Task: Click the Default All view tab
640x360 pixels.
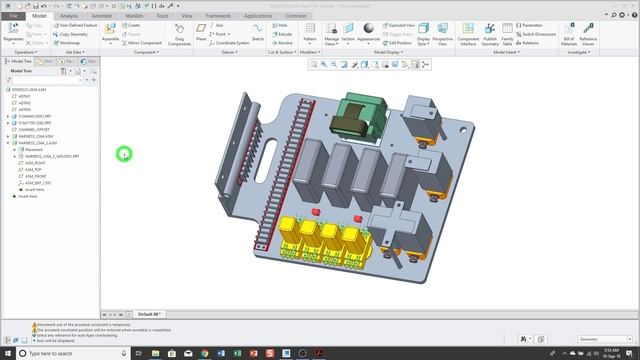Action: tap(149, 314)
